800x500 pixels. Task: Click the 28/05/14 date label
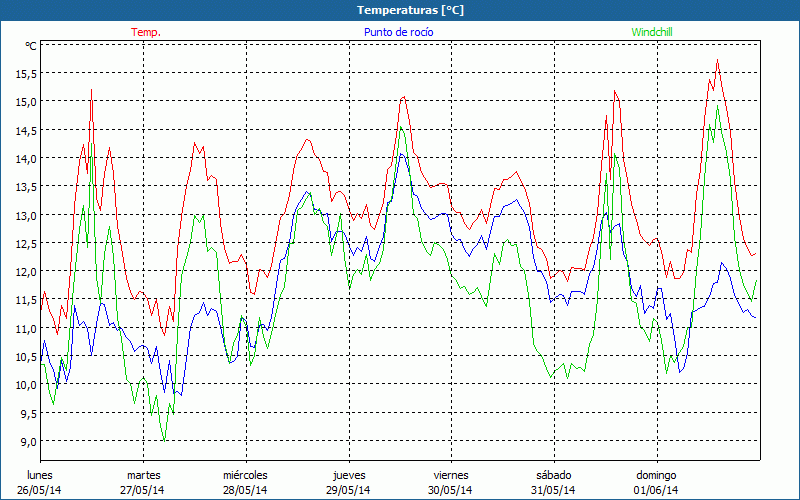(x=245, y=490)
